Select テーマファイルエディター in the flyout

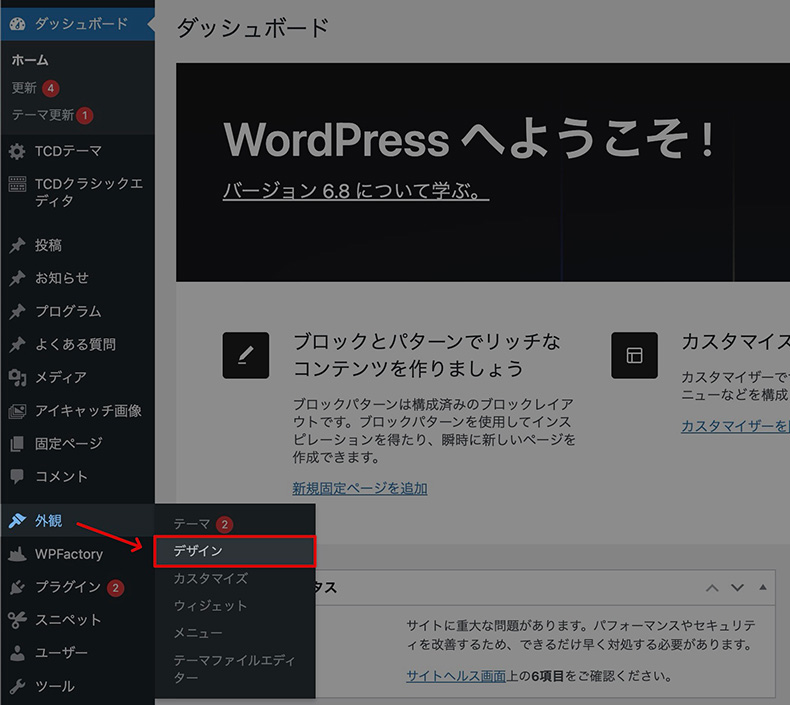click(x=234, y=669)
